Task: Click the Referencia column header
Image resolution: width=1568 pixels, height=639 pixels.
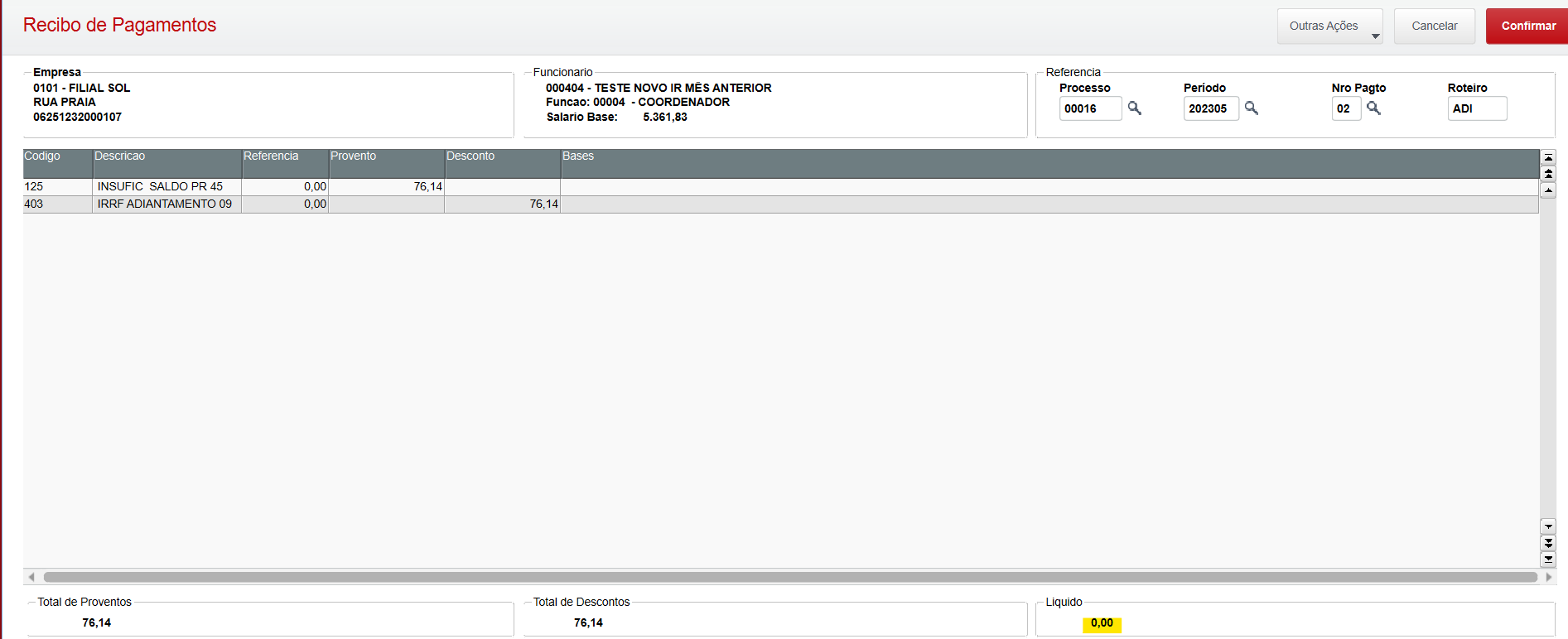Action: 285,163
